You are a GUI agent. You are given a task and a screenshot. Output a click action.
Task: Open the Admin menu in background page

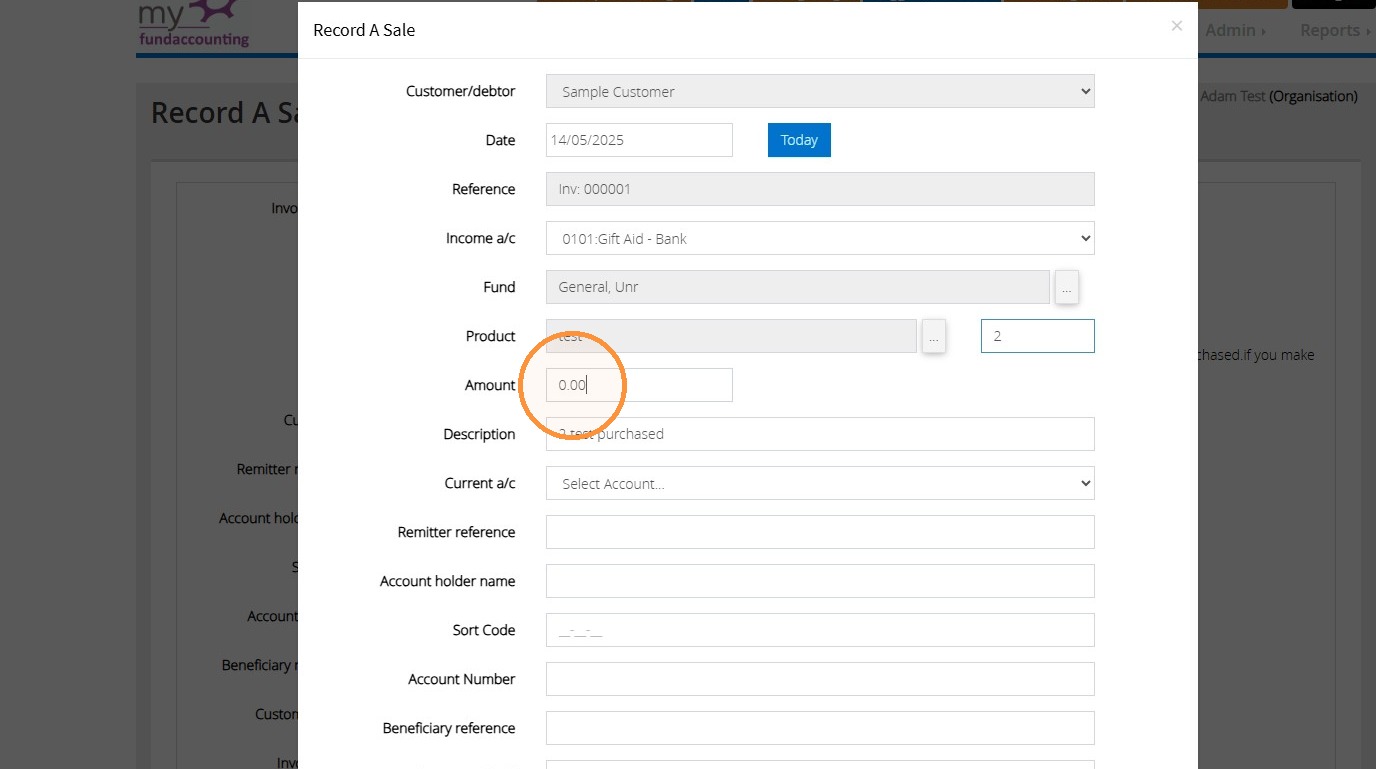point(1236,30)
